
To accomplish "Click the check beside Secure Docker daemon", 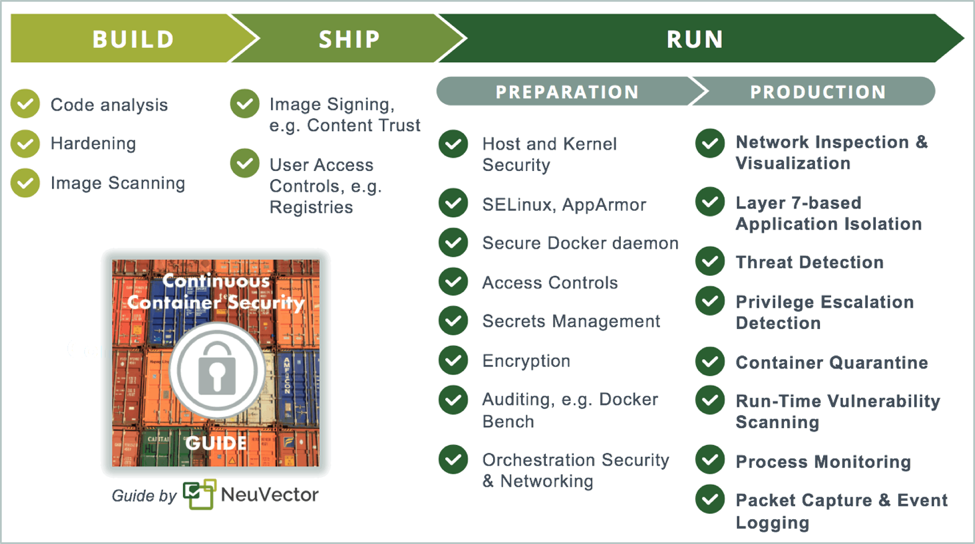I will [454, 243].
